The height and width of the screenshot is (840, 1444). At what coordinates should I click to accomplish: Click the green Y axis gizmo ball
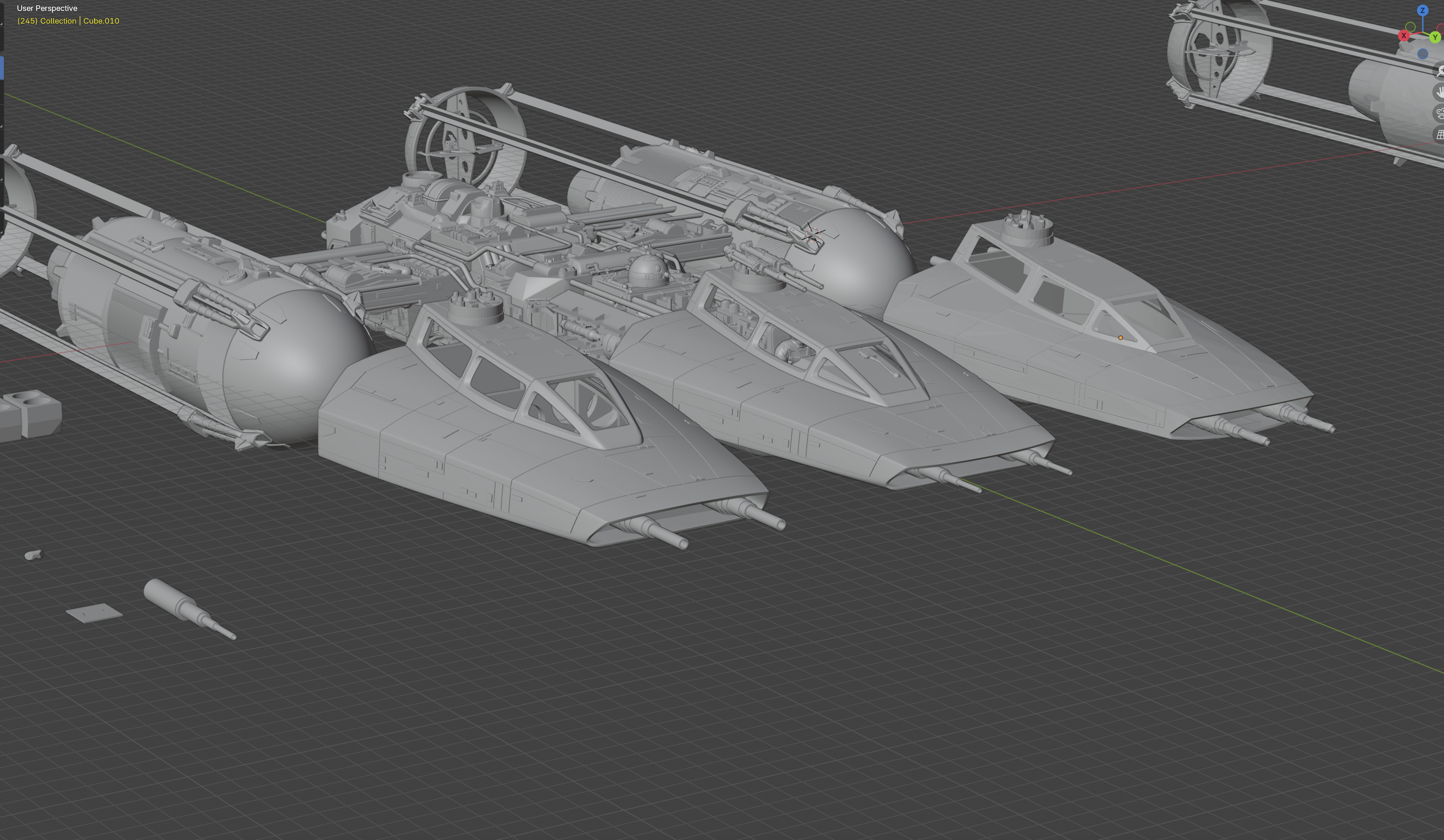click(1435, 37)
